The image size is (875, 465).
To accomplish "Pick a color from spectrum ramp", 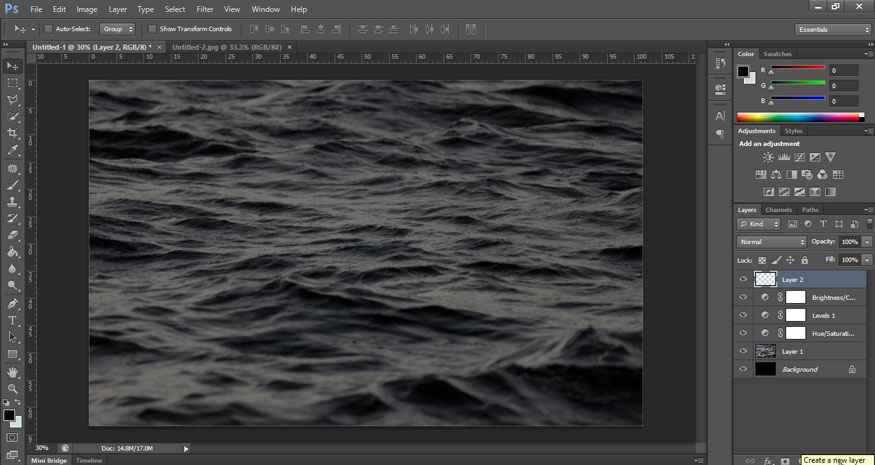I will [x=799, y=117].
